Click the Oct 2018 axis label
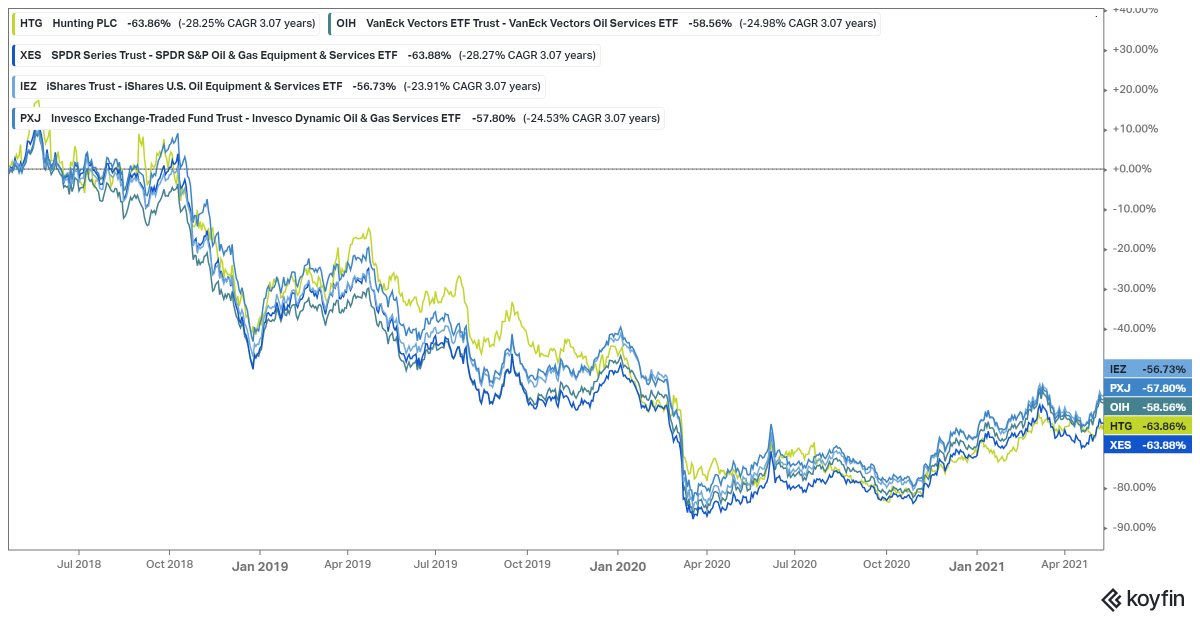1200x620 pixels. tap(169, 565)
